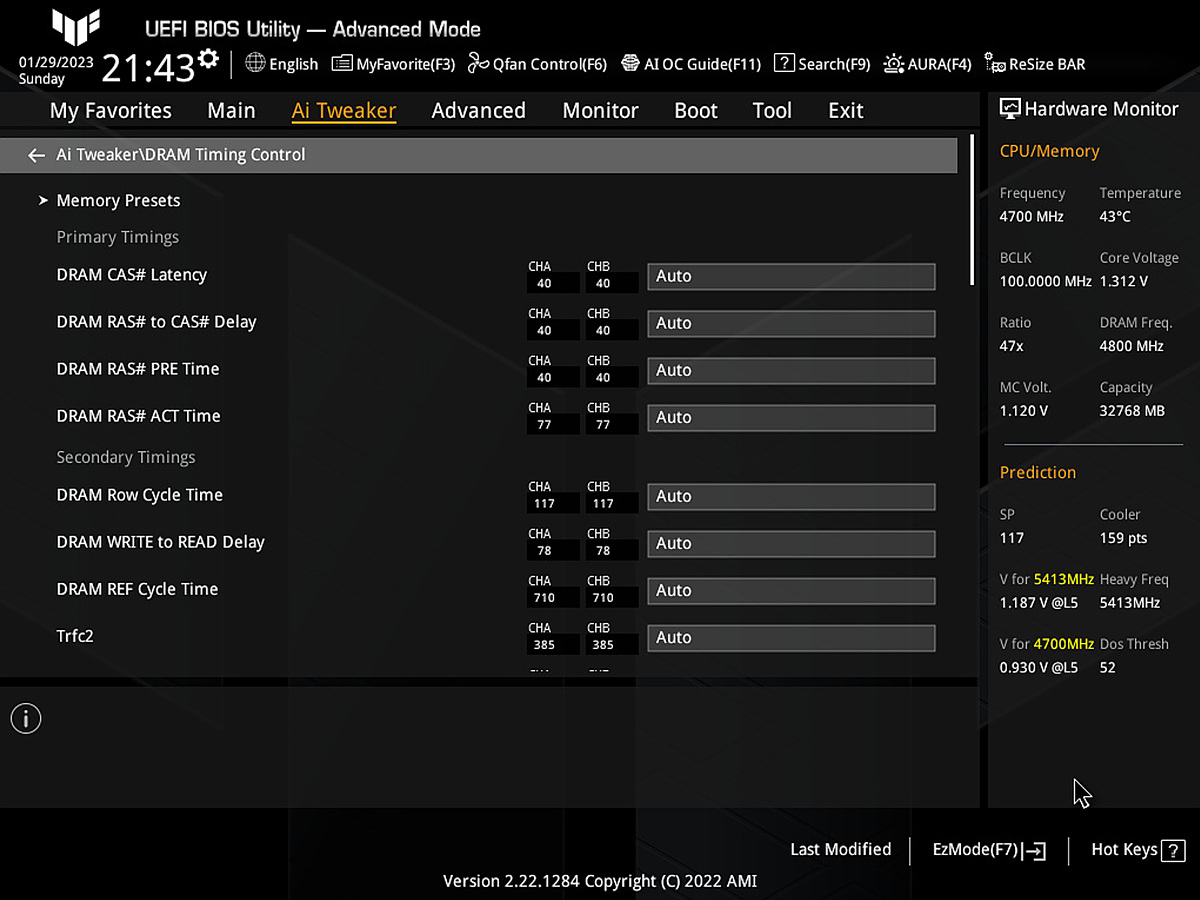
Task: Open the Search question-mark icon
Action: pyautogui.click(x=784, y=64)
